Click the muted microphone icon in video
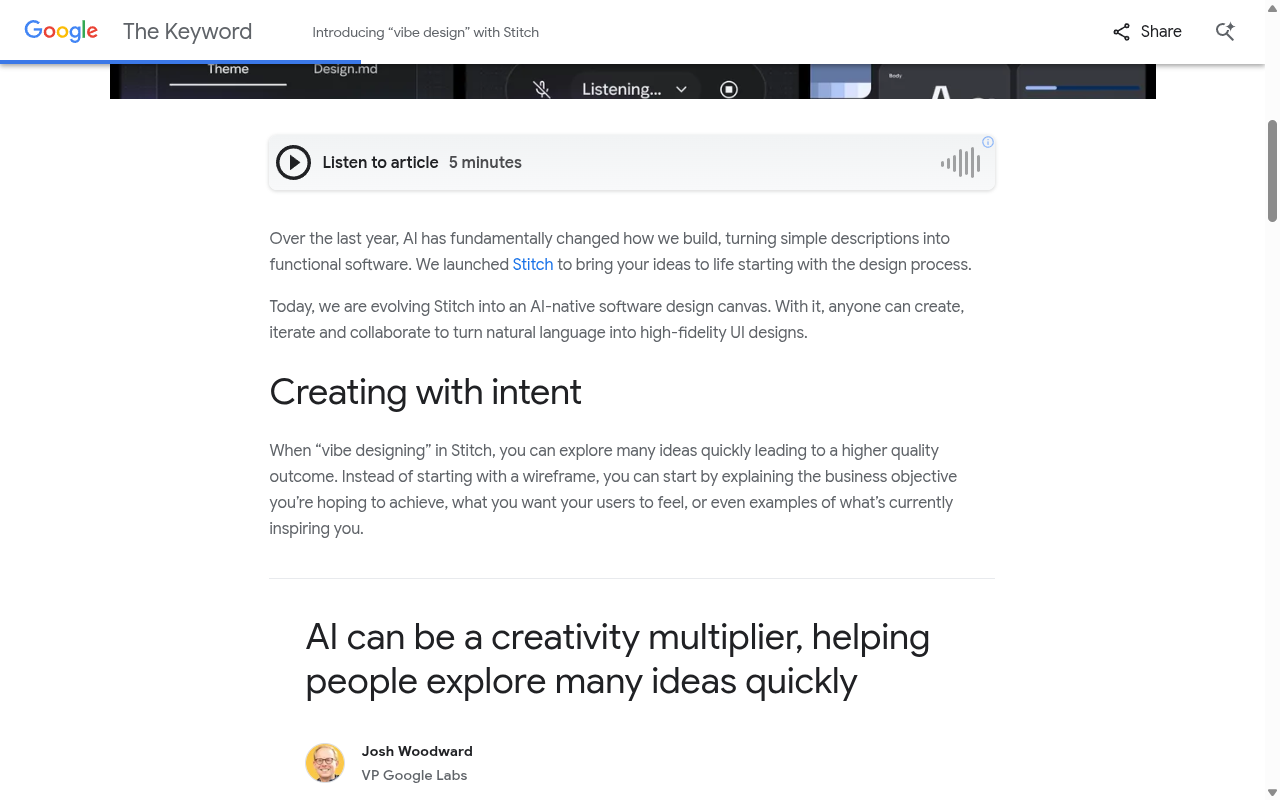This screenshot has width=1280, height=800. (542, 89)
